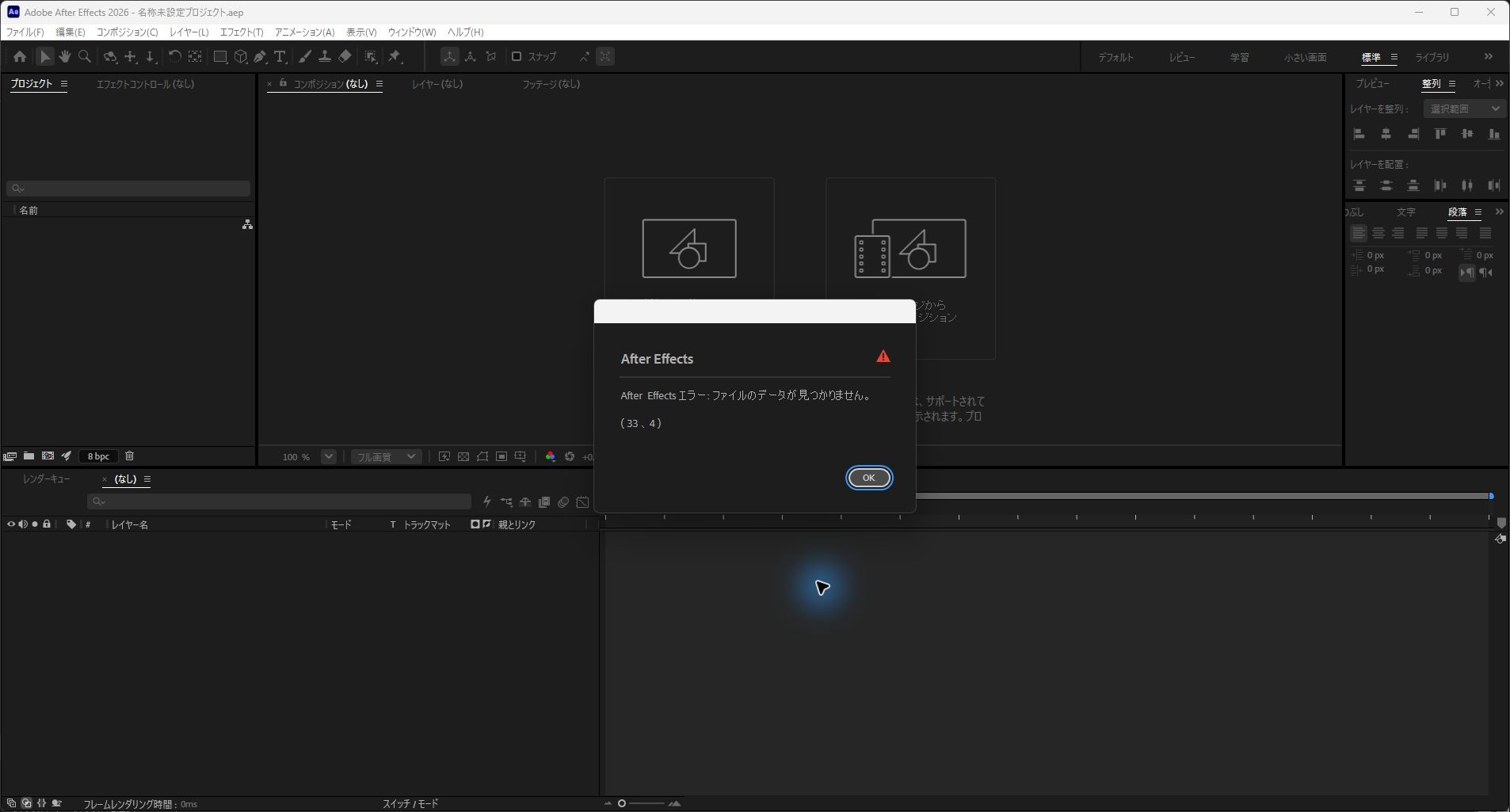Toggle the eye video column header
Image resolution: width=1510 pixels, height=812 pixels.
pyautogui.click(x=11, y=524)
